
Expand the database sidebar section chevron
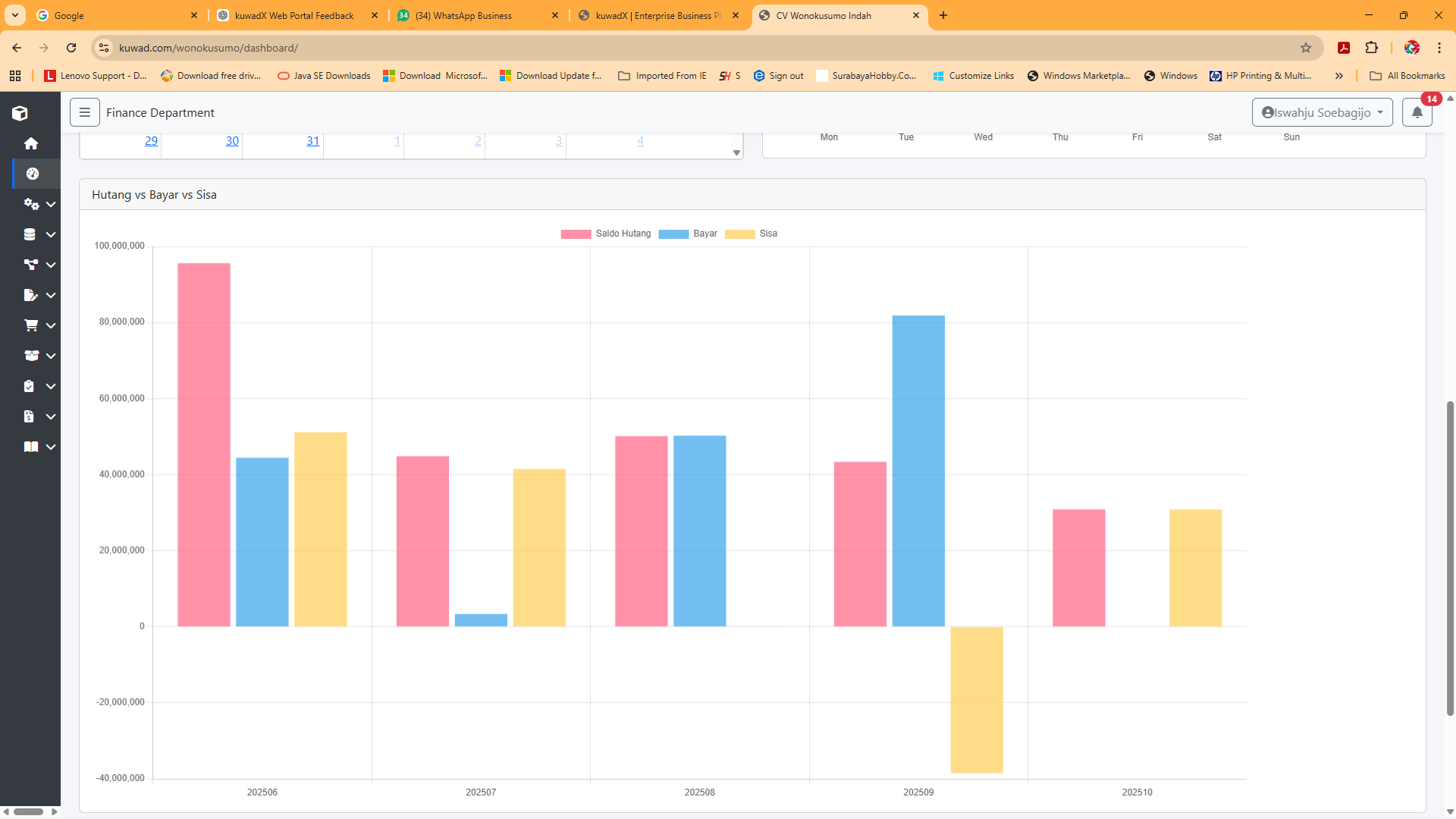click(50, 234)
